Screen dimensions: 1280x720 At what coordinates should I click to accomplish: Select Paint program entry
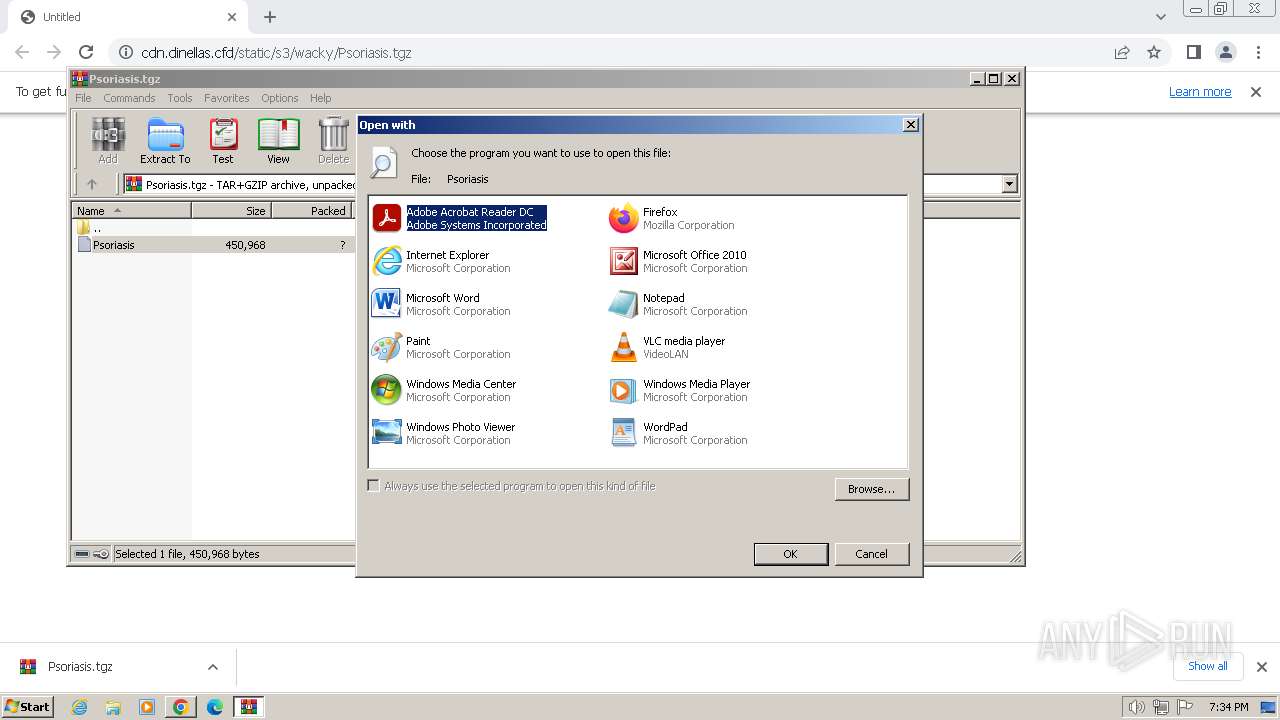coord(441,347)
